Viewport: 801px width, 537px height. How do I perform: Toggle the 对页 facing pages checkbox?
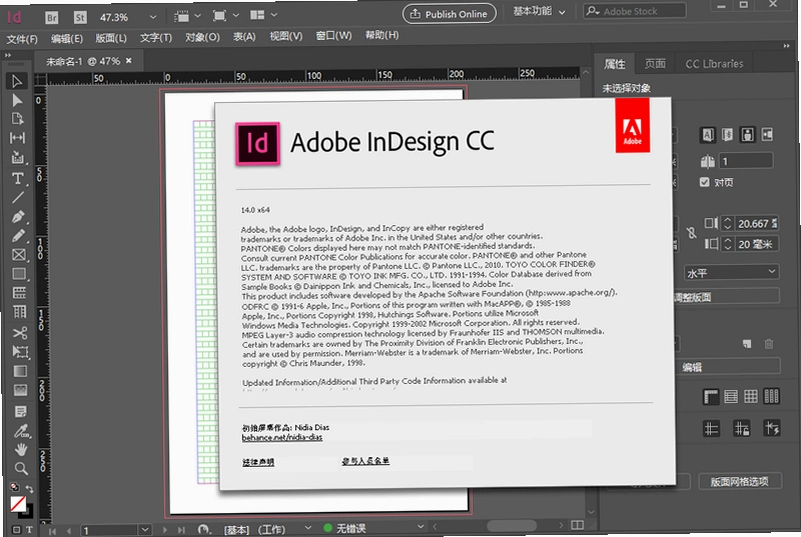point(704,182)
